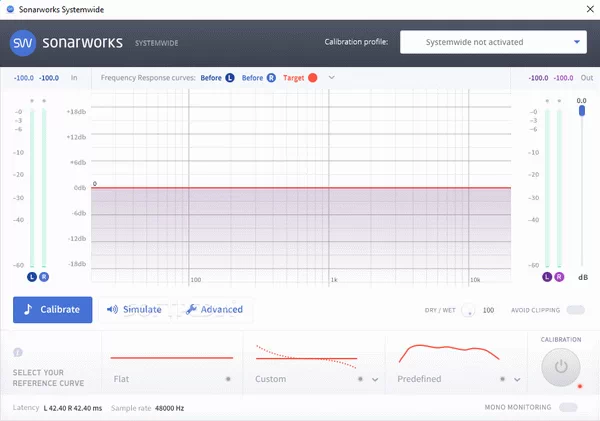Screen dimensions: 600x421
Task: Expand the Predefined curve options chevron
Action: [517, 379]
